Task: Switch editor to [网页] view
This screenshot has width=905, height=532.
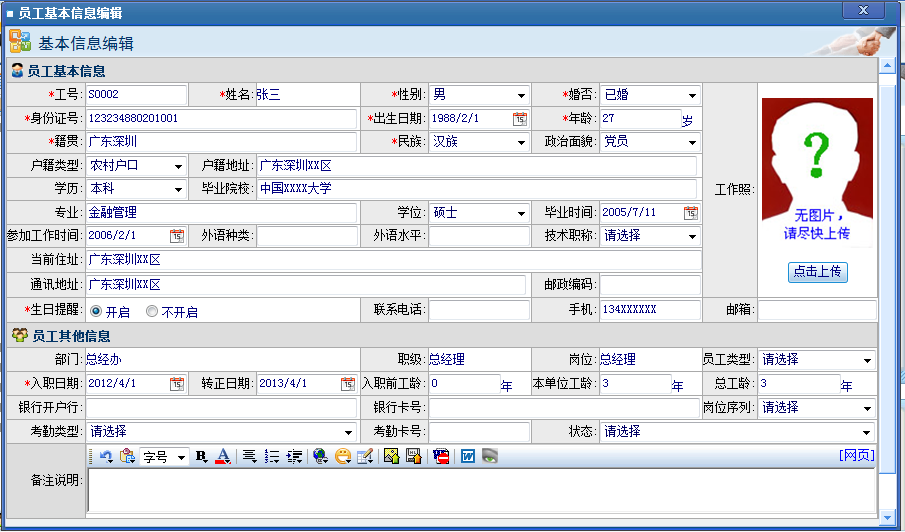Action: [857, 455]
